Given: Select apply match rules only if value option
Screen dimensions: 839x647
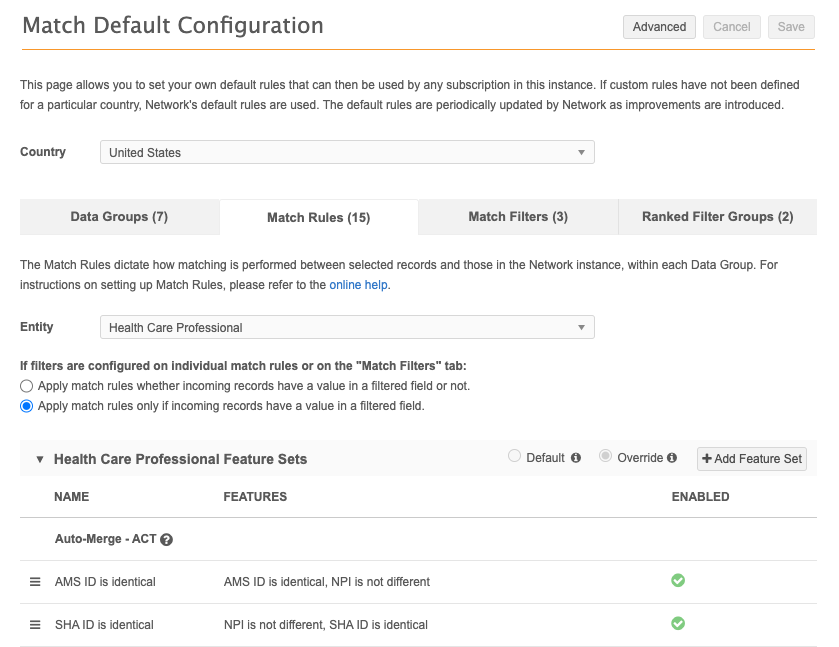Looking at the screenshot, I should pyautogui.click(x=27, y=406).
